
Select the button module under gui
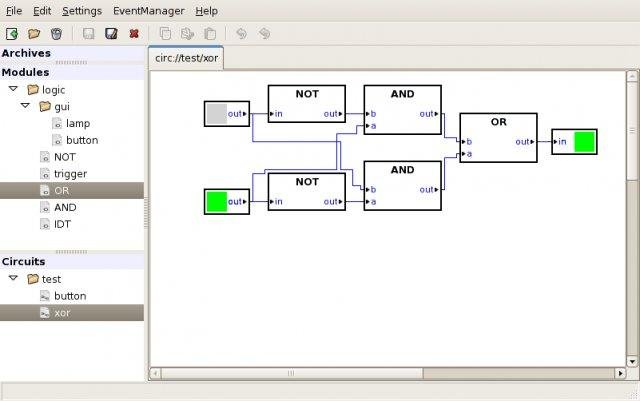(82, 140)
